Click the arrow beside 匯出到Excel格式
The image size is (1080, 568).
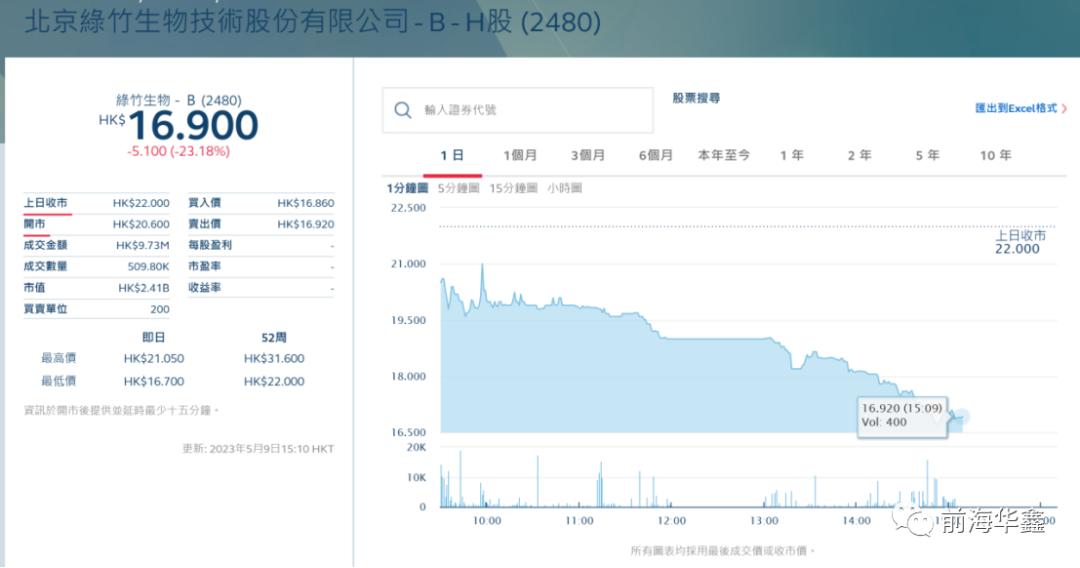1064,108
